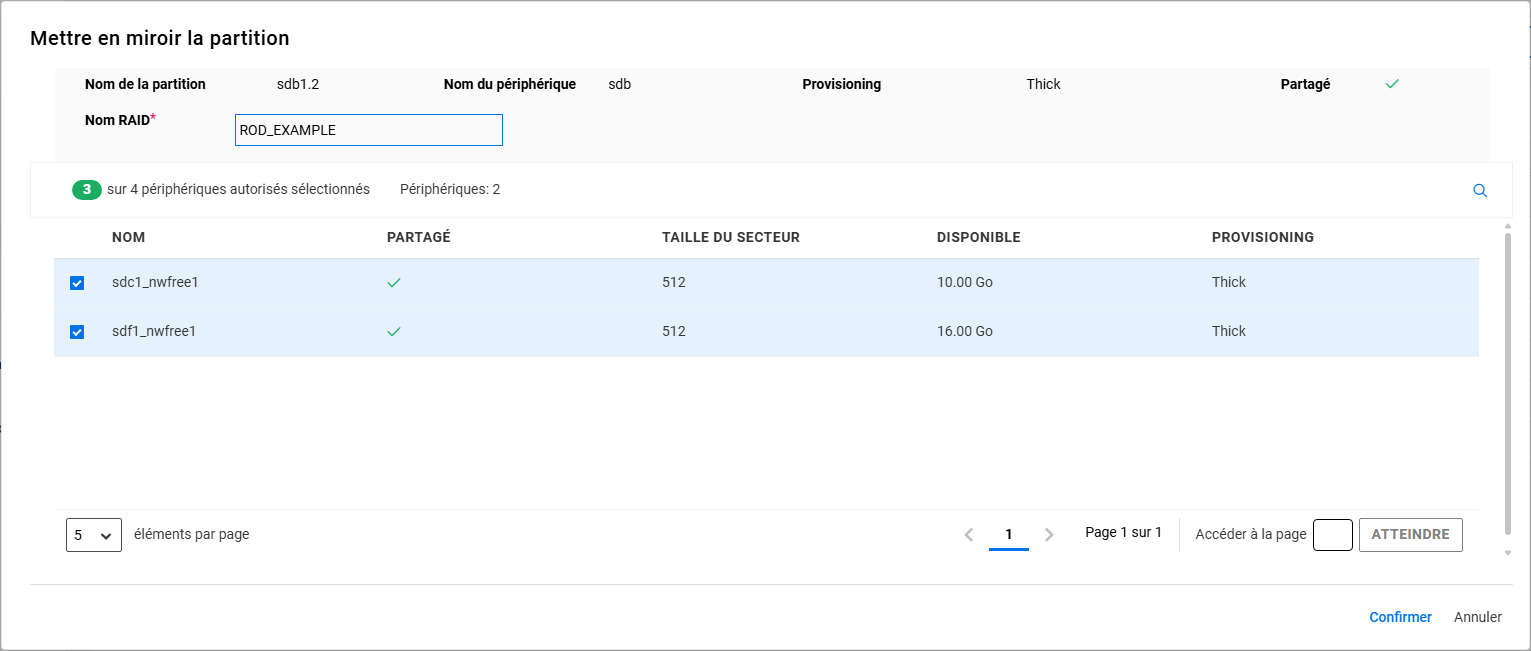Click the shared checkmark for sdf1_nwfree1
The width and height of the screenshot is (1531, 651).
(394, 332)
